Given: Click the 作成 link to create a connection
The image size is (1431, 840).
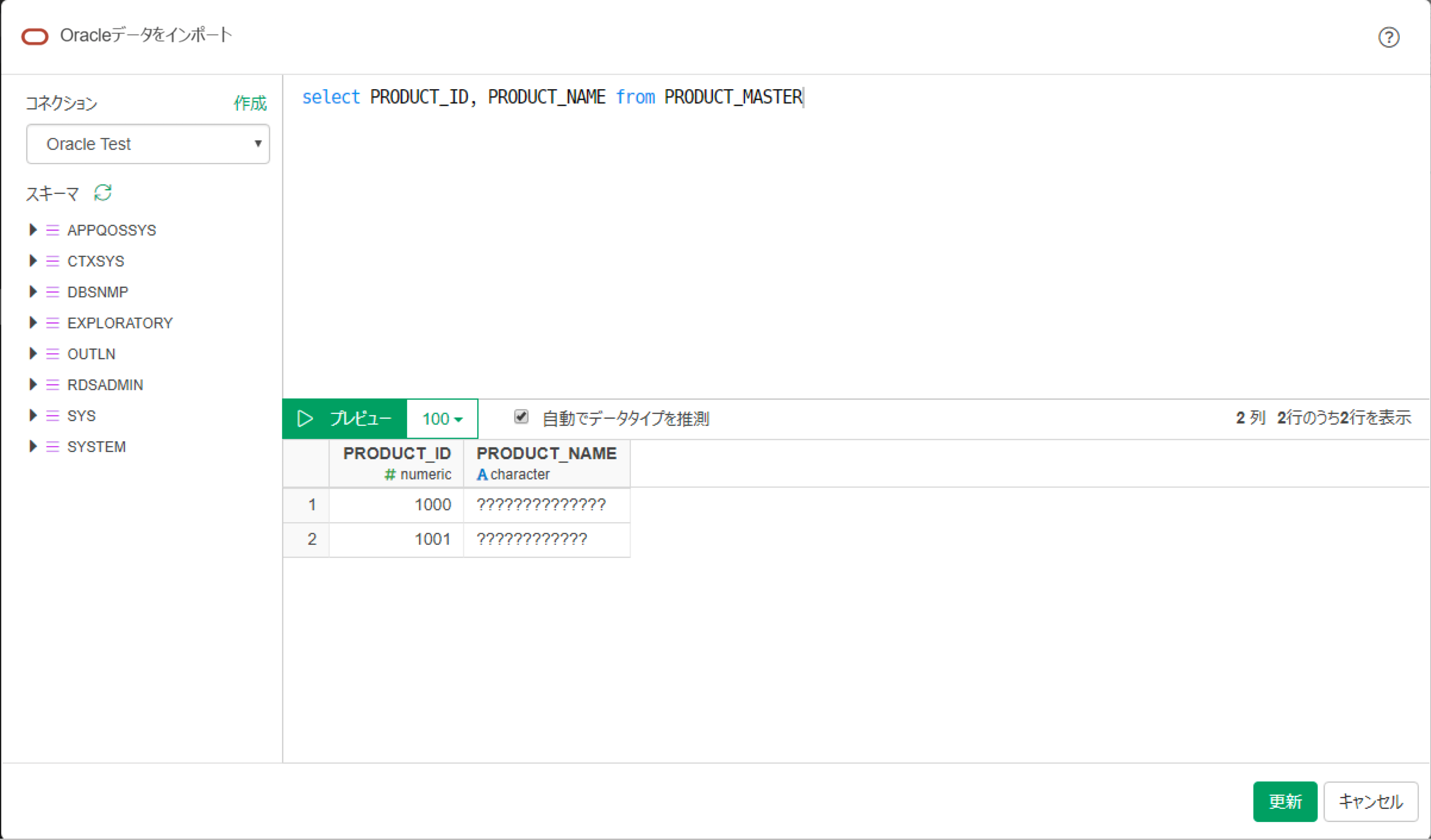Looking at the screenshot, I should click(250, 103).
